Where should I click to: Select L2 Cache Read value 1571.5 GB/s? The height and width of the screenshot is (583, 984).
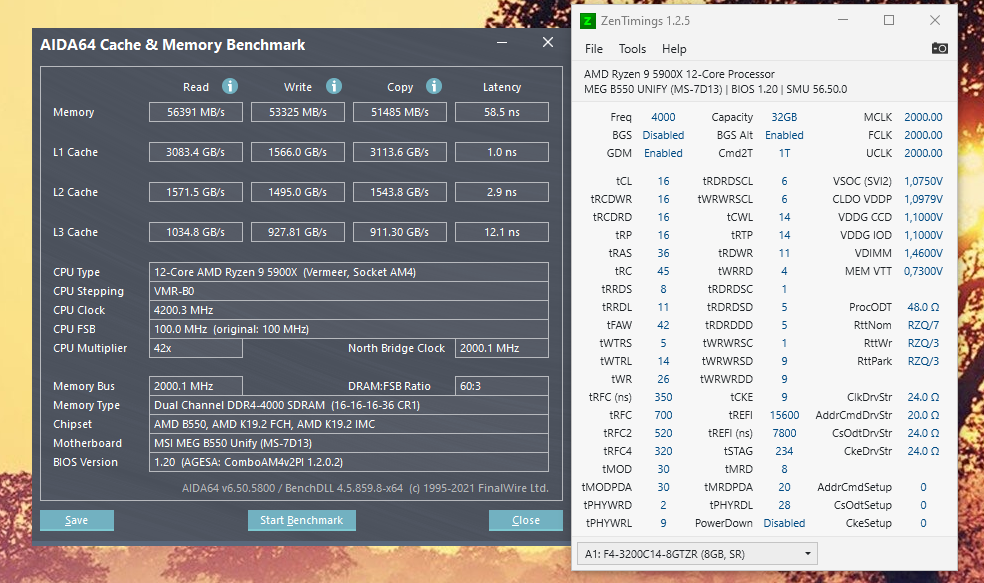point(196,192)
